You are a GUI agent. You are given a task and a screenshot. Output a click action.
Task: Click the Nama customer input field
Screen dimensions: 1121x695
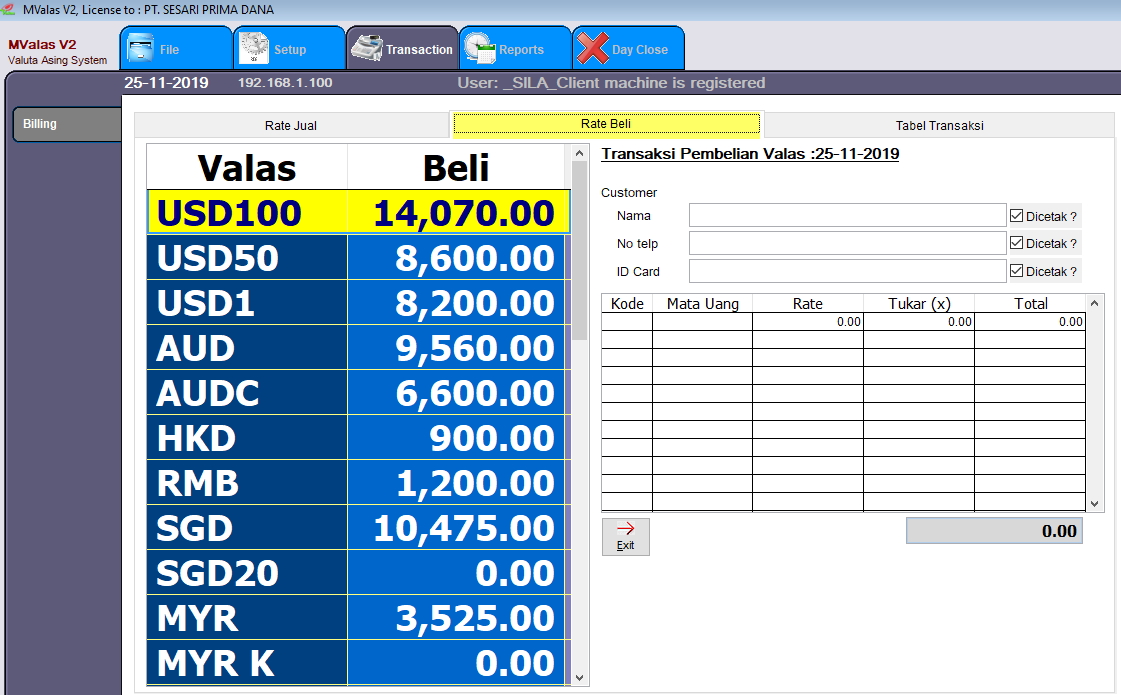click(847, 216)
